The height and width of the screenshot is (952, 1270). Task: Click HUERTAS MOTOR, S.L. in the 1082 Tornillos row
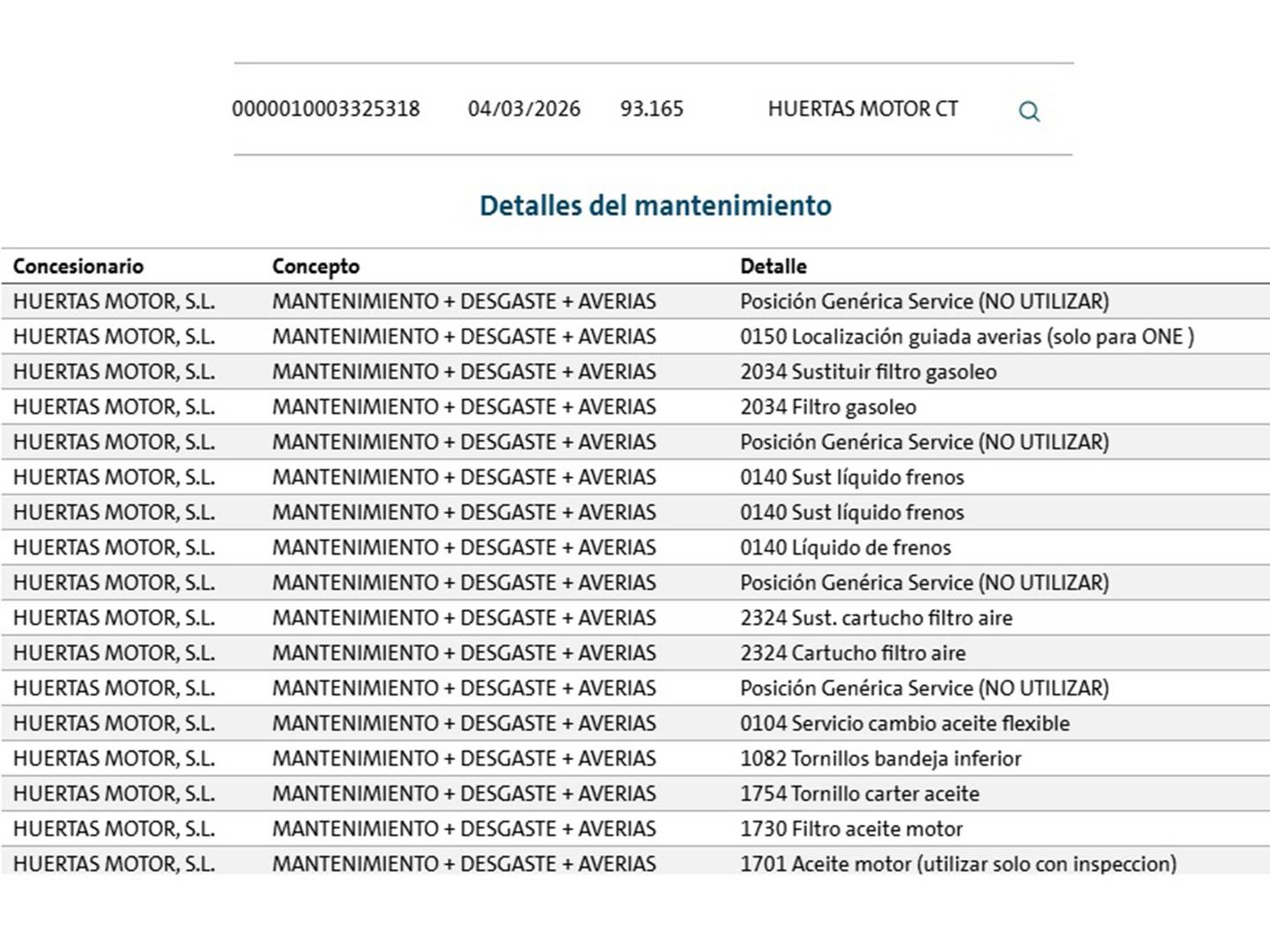tap(114, 759)
